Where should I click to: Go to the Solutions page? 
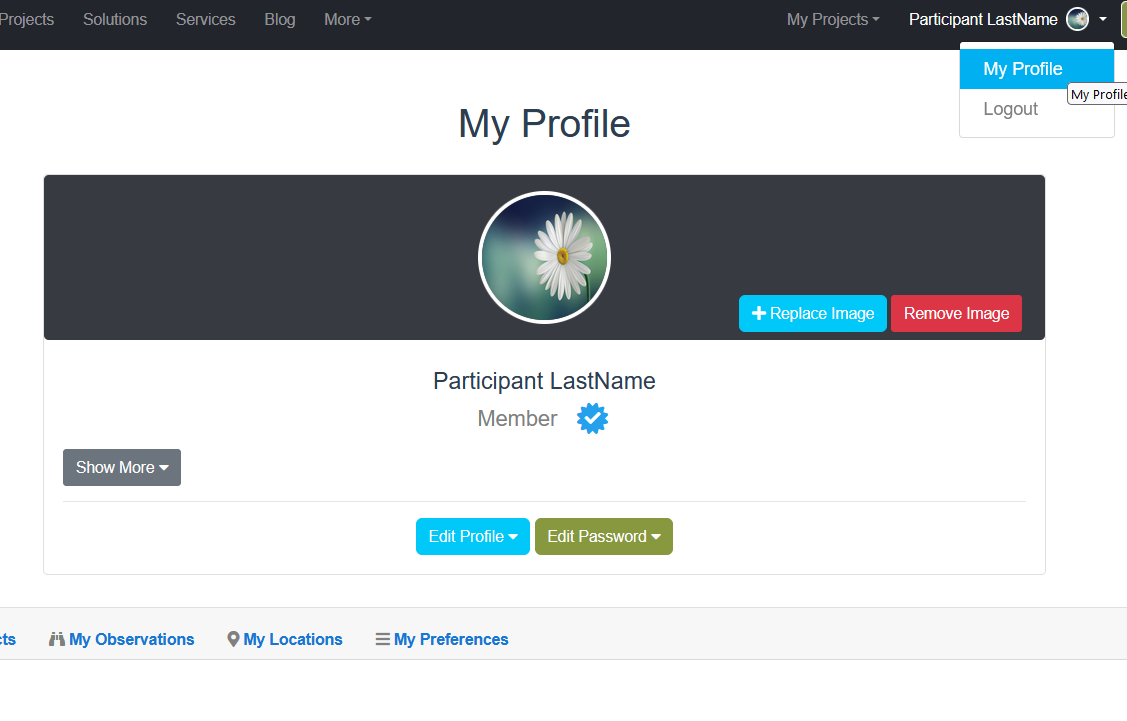point(115,19)
